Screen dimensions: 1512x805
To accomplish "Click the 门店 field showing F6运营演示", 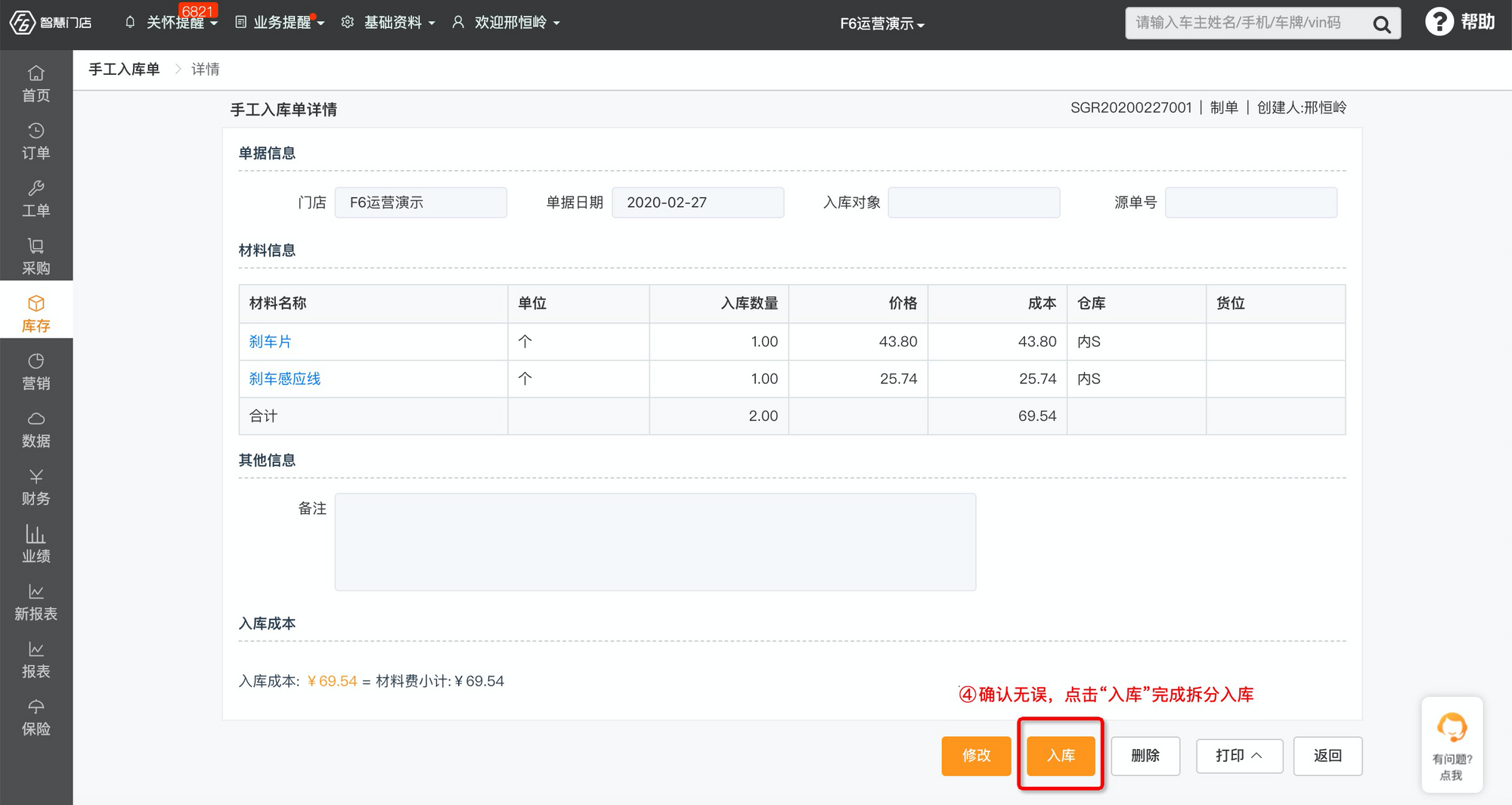I will tap(420, 203).
